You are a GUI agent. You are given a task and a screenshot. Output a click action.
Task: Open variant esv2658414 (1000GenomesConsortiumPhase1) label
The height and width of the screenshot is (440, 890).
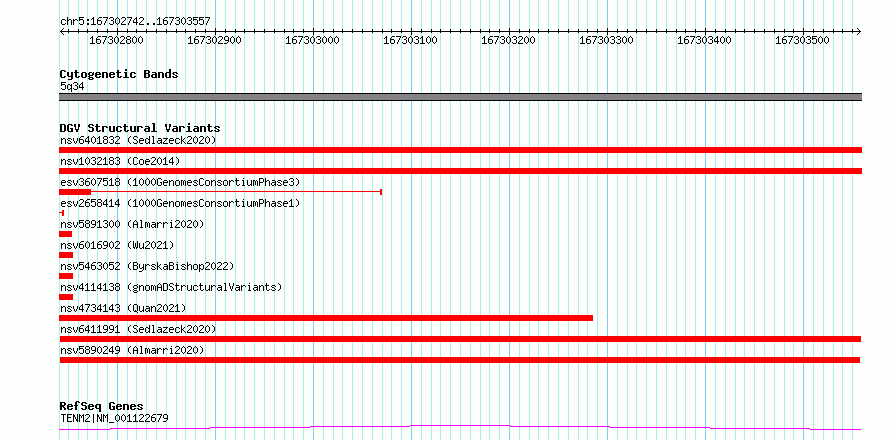coord(180,203)
